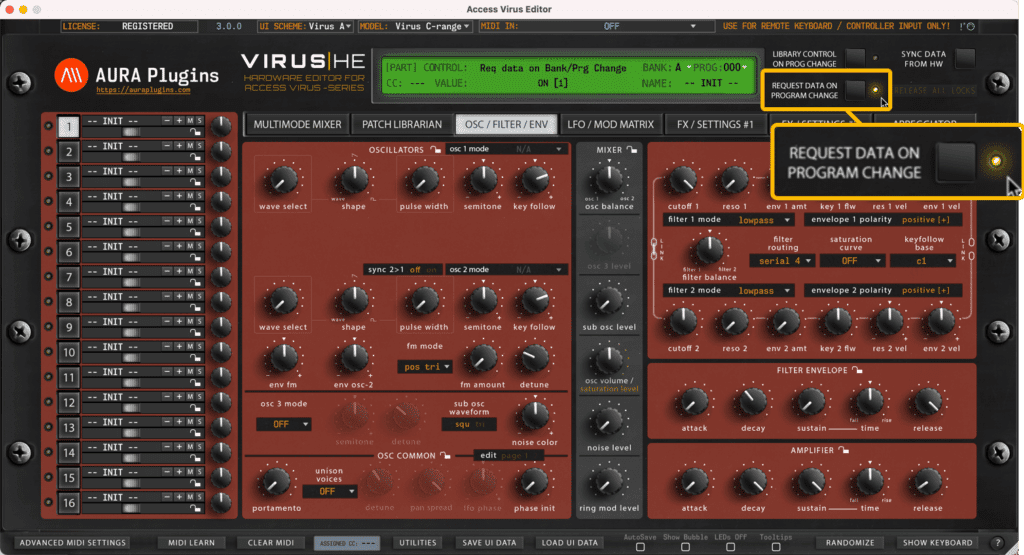Viewport: 1024px width, 555px height.
Task: Click the minus button on part 4
Action: pyautogui.click(x=167, y=196)
